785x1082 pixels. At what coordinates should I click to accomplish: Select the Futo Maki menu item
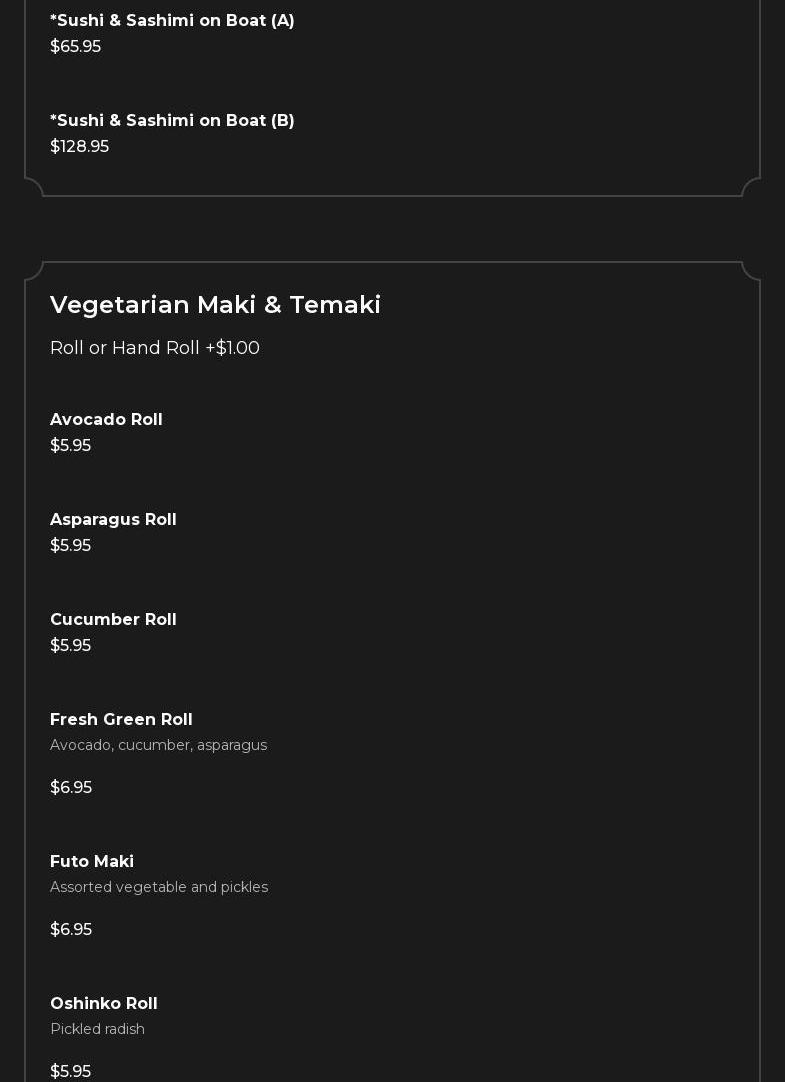tap(92, 862)
